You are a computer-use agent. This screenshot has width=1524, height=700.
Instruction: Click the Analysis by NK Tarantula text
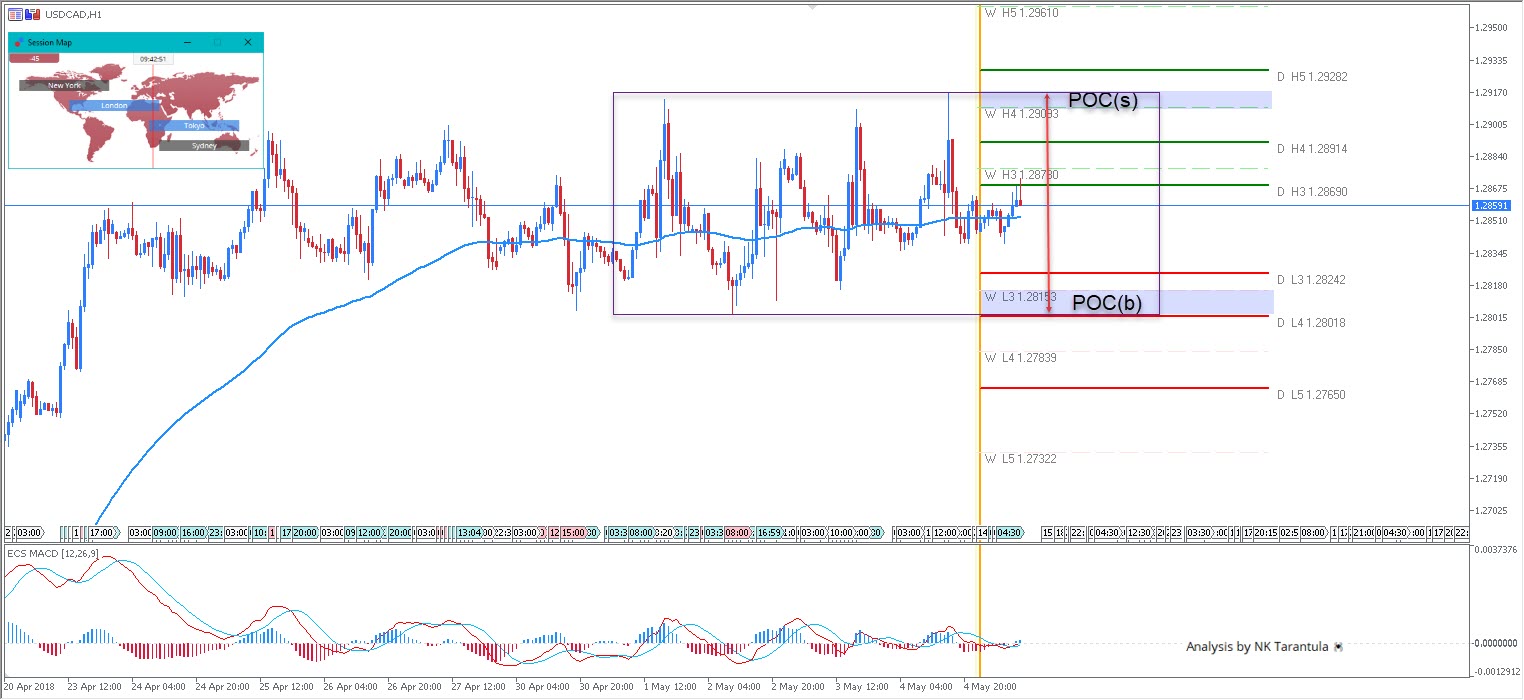[1257, 647]
